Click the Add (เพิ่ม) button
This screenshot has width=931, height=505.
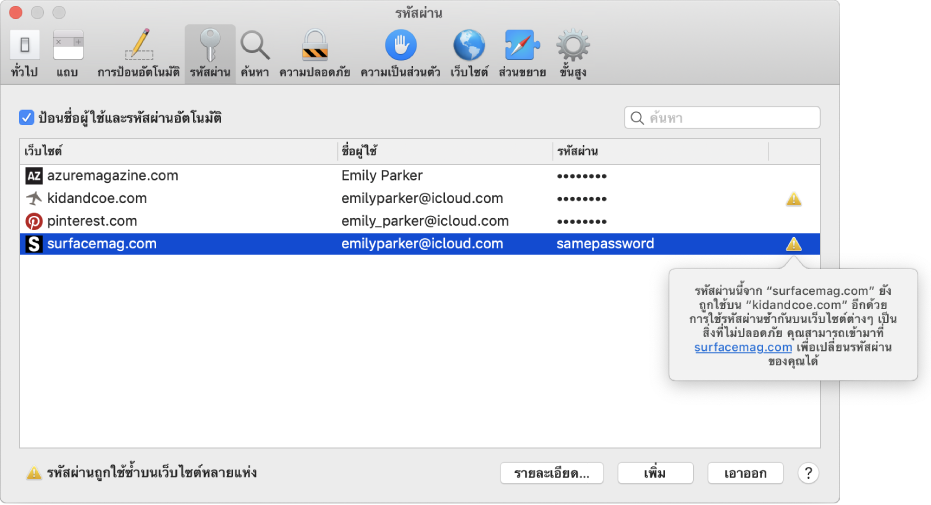tap(655, 474)
